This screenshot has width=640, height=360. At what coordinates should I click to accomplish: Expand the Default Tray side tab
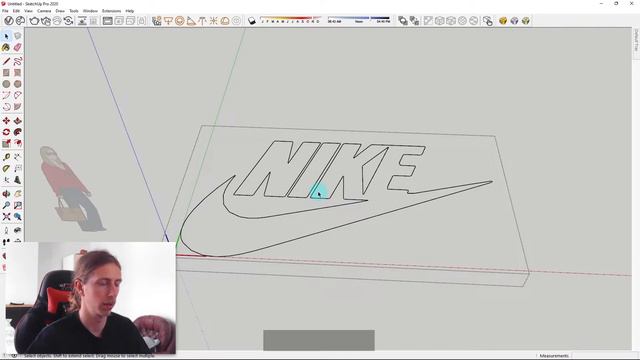[636, 40]
